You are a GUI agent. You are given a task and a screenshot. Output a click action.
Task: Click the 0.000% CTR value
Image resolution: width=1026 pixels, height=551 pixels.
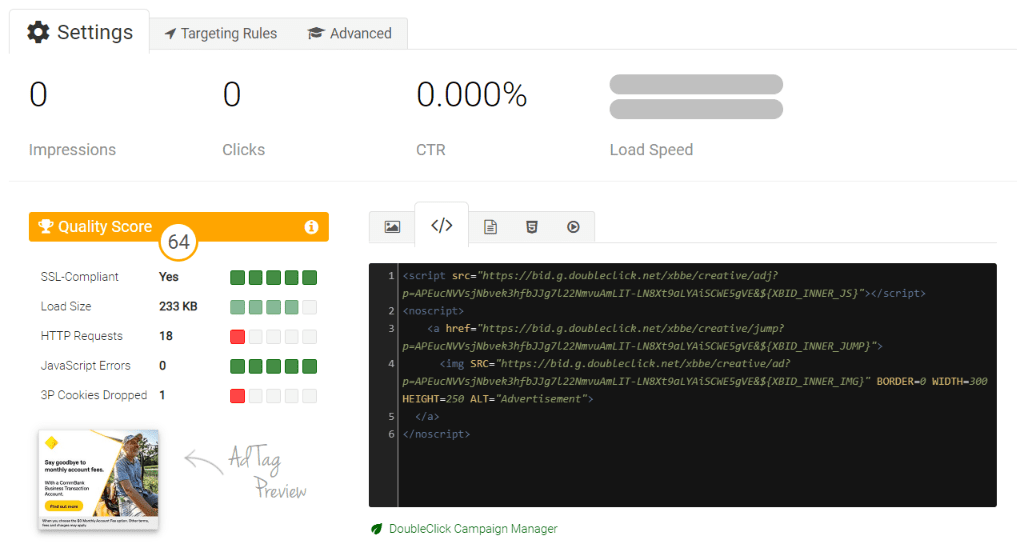point(472,95)
